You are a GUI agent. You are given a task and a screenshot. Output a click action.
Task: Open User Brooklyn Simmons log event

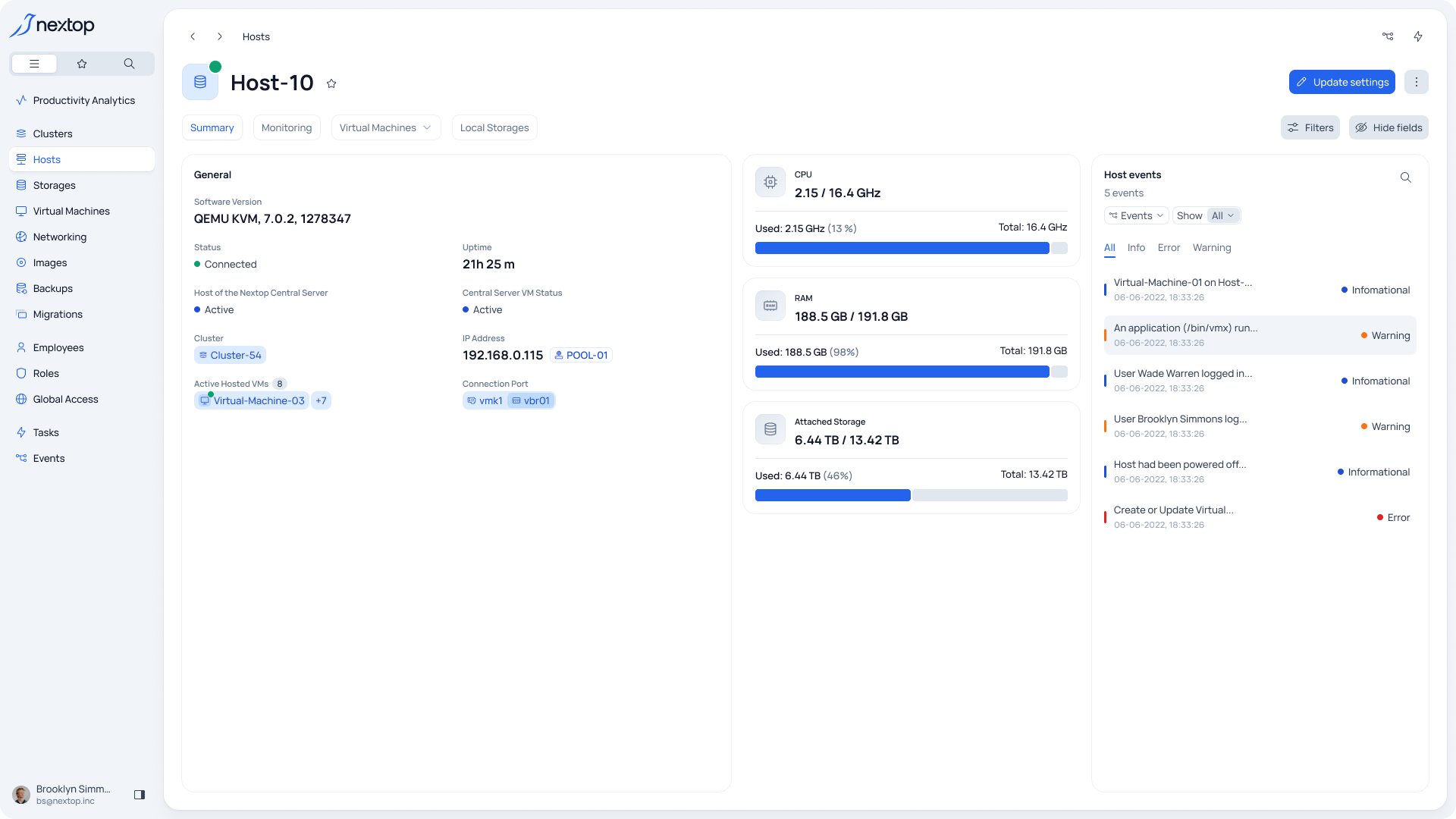[x=1260, y=426]
